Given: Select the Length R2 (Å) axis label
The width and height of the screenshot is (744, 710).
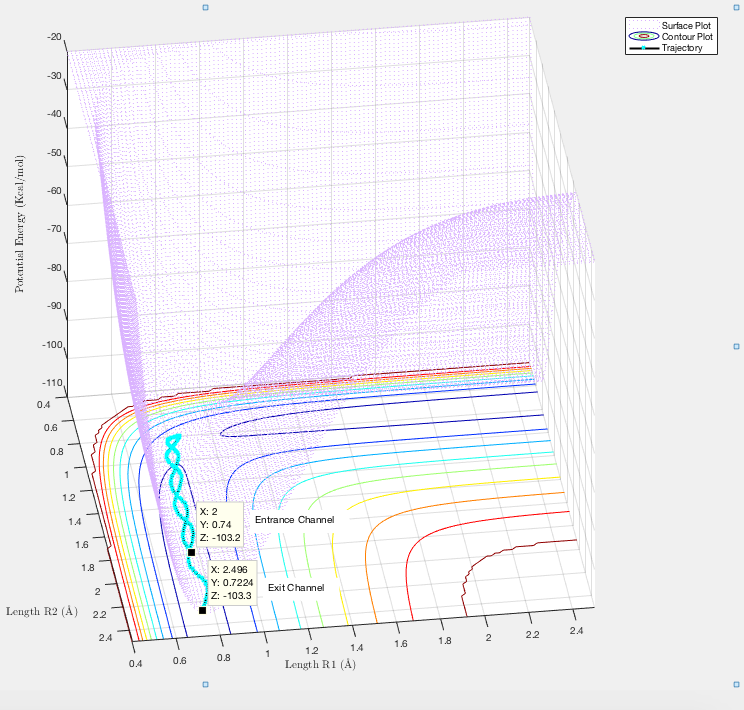Looking at the screenshot, I should click(x=42, y=611).
